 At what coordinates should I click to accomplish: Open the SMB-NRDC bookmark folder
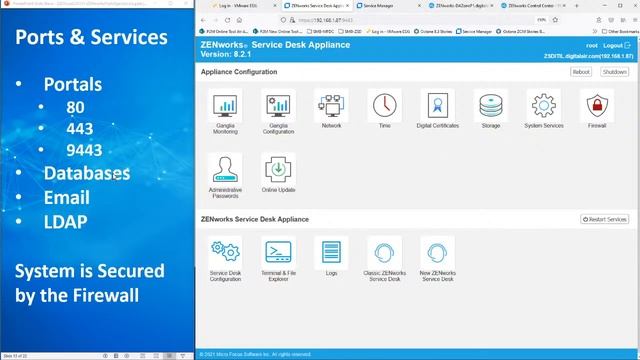[x=320, y=31]
